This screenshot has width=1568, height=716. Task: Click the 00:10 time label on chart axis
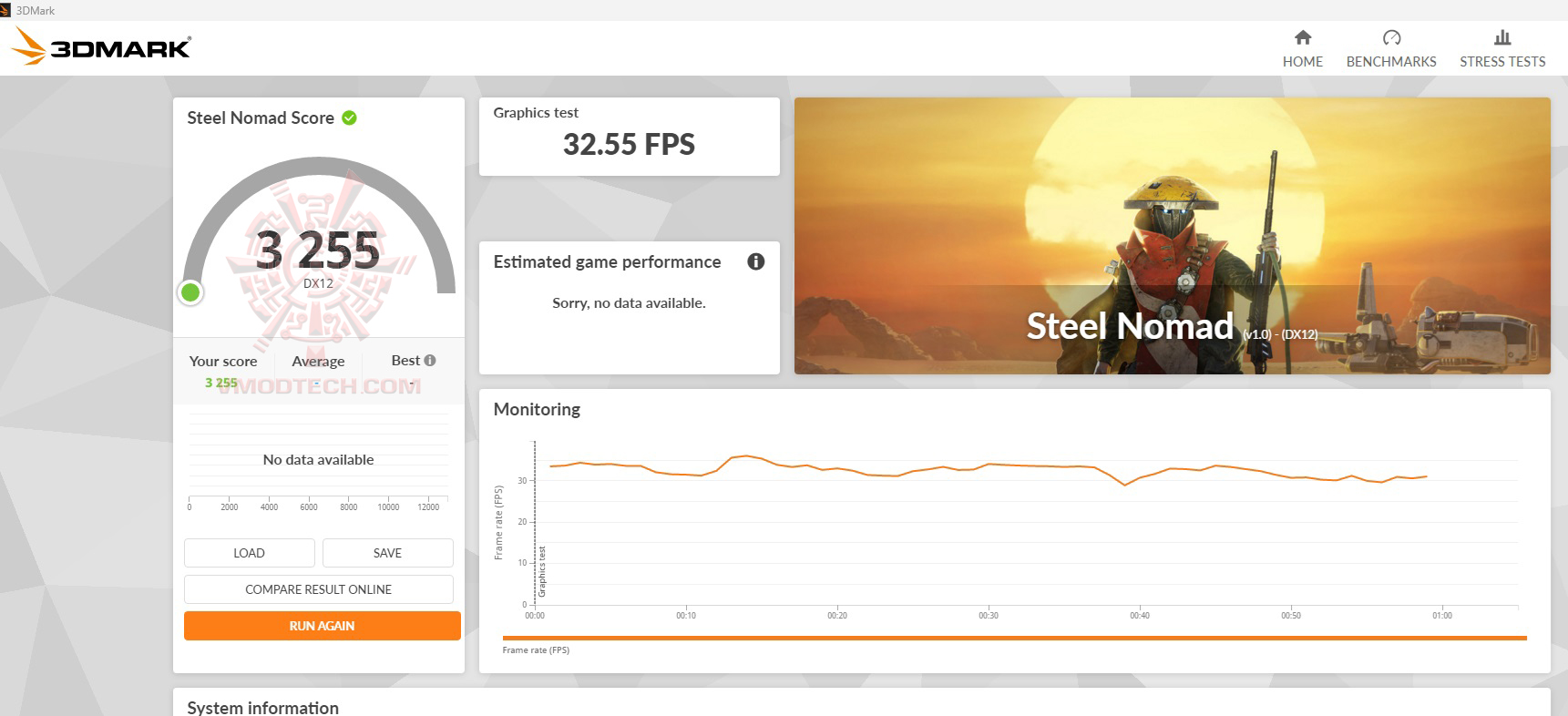click(x=686, y=616)
